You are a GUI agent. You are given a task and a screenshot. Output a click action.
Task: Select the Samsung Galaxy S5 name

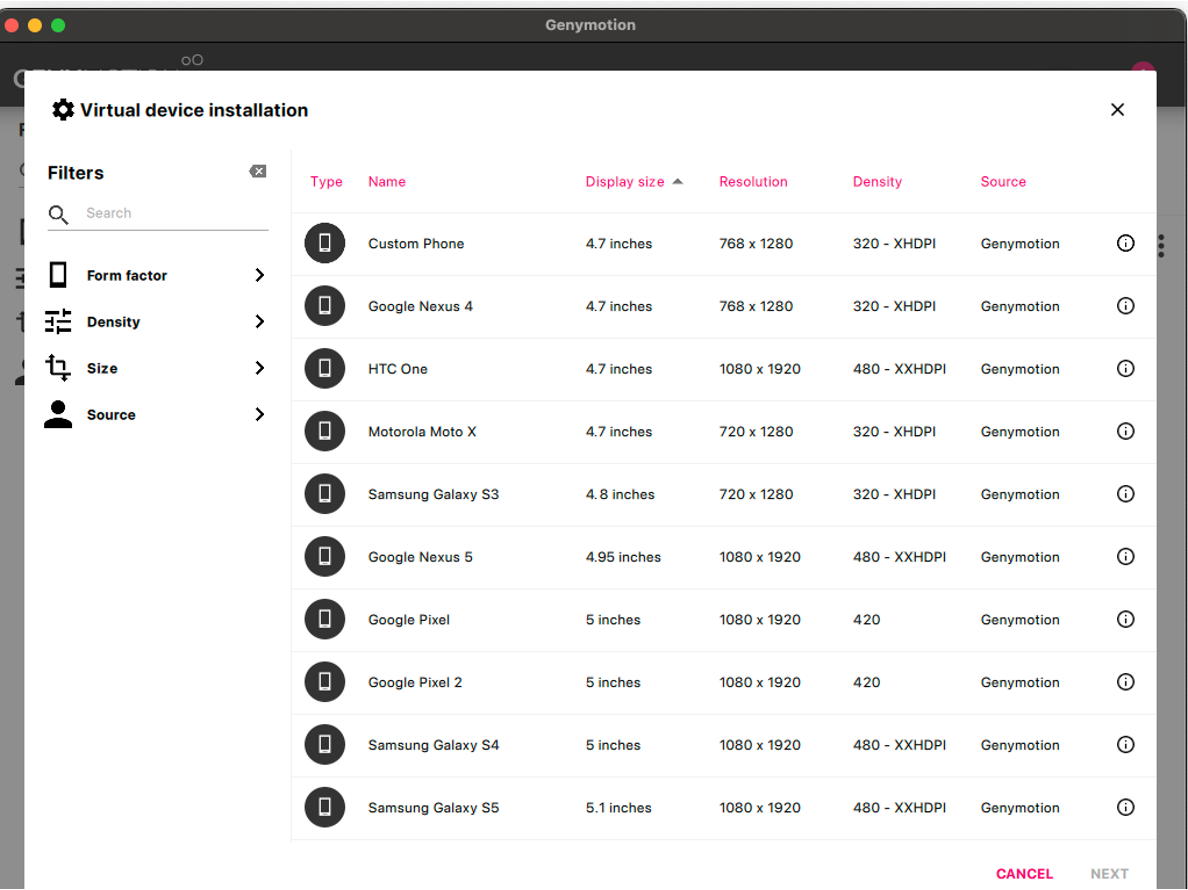tap(433, 808)
